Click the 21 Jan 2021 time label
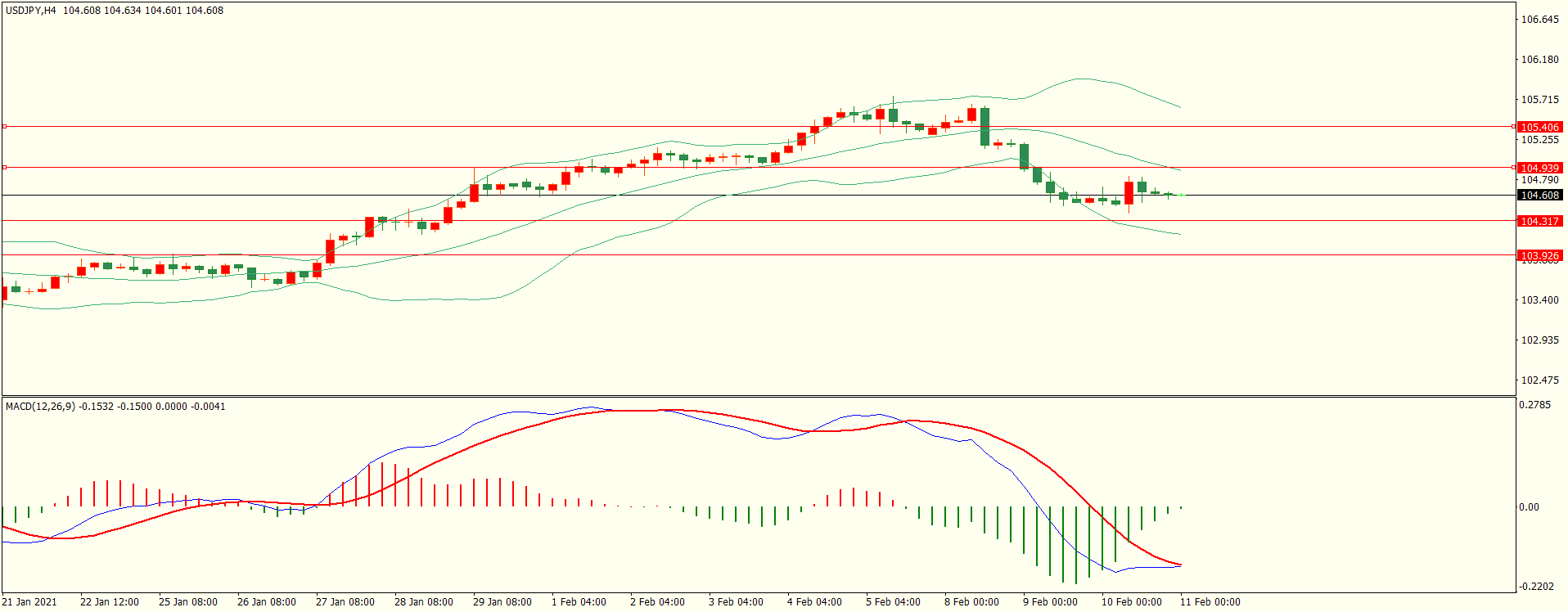The image size is (1568, 612). coord(29,602)
